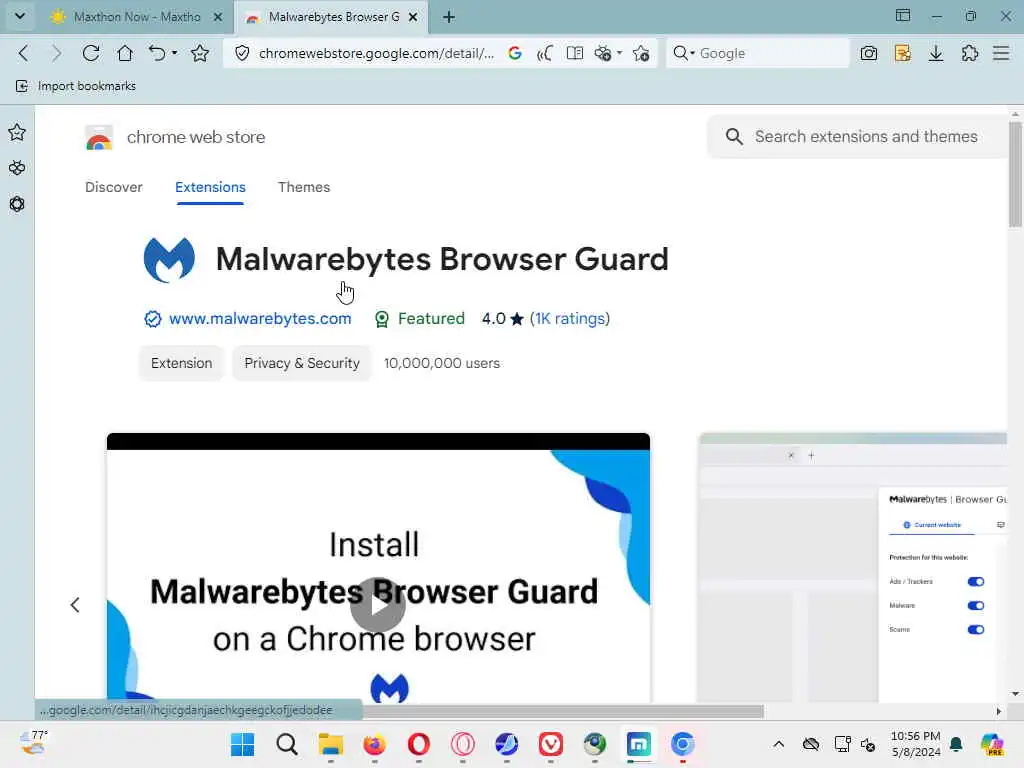Click the add favorite star icon in address bar
Image resolution: width=1024 pixels, height=768 pixels.
coord(641,53)
